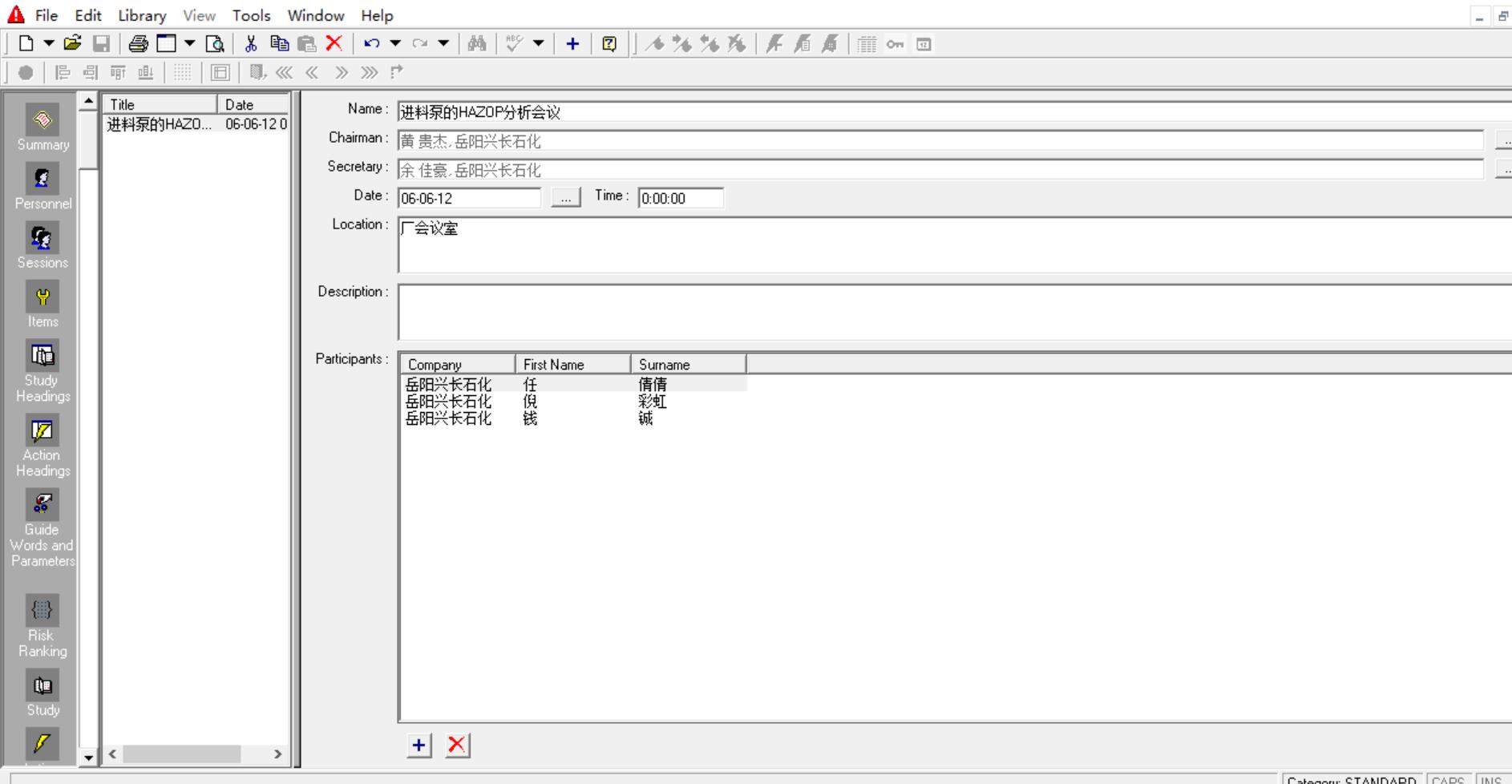Open the Personnel sidebar section
1512x784 pixels.
click(42, 187)
